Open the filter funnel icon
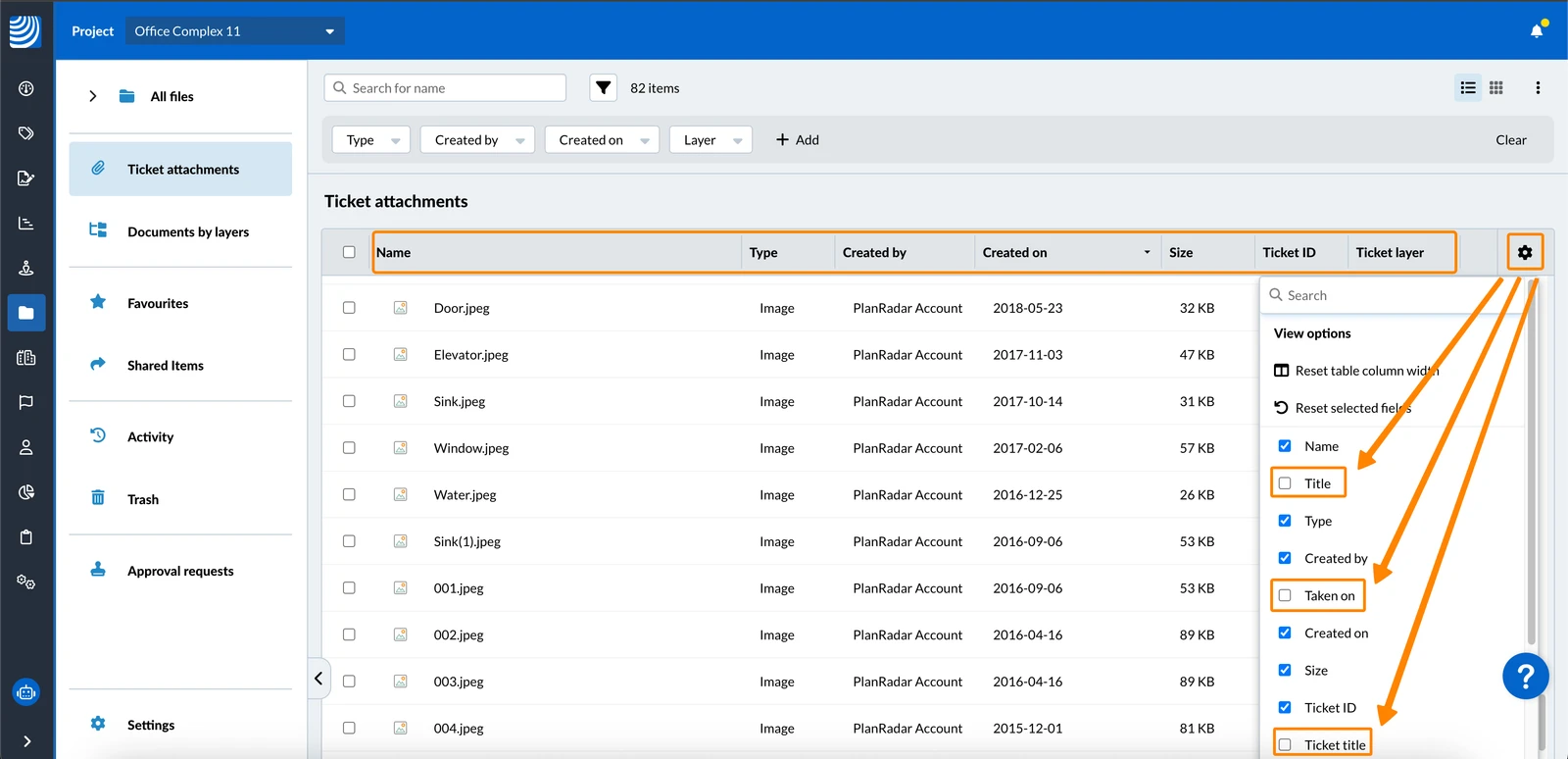 coord(604,87)
